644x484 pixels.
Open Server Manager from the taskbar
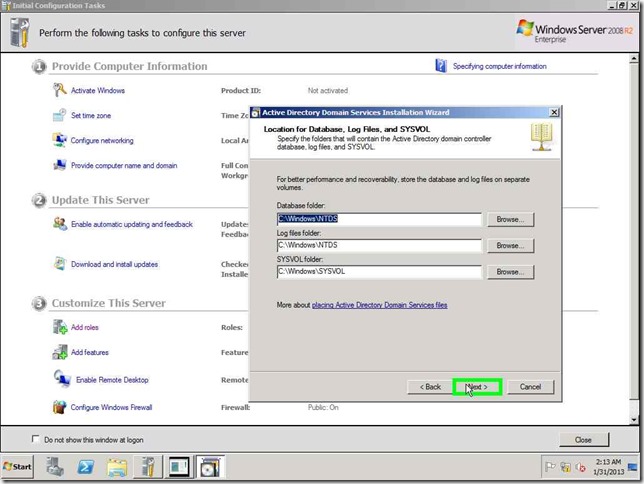55,467
